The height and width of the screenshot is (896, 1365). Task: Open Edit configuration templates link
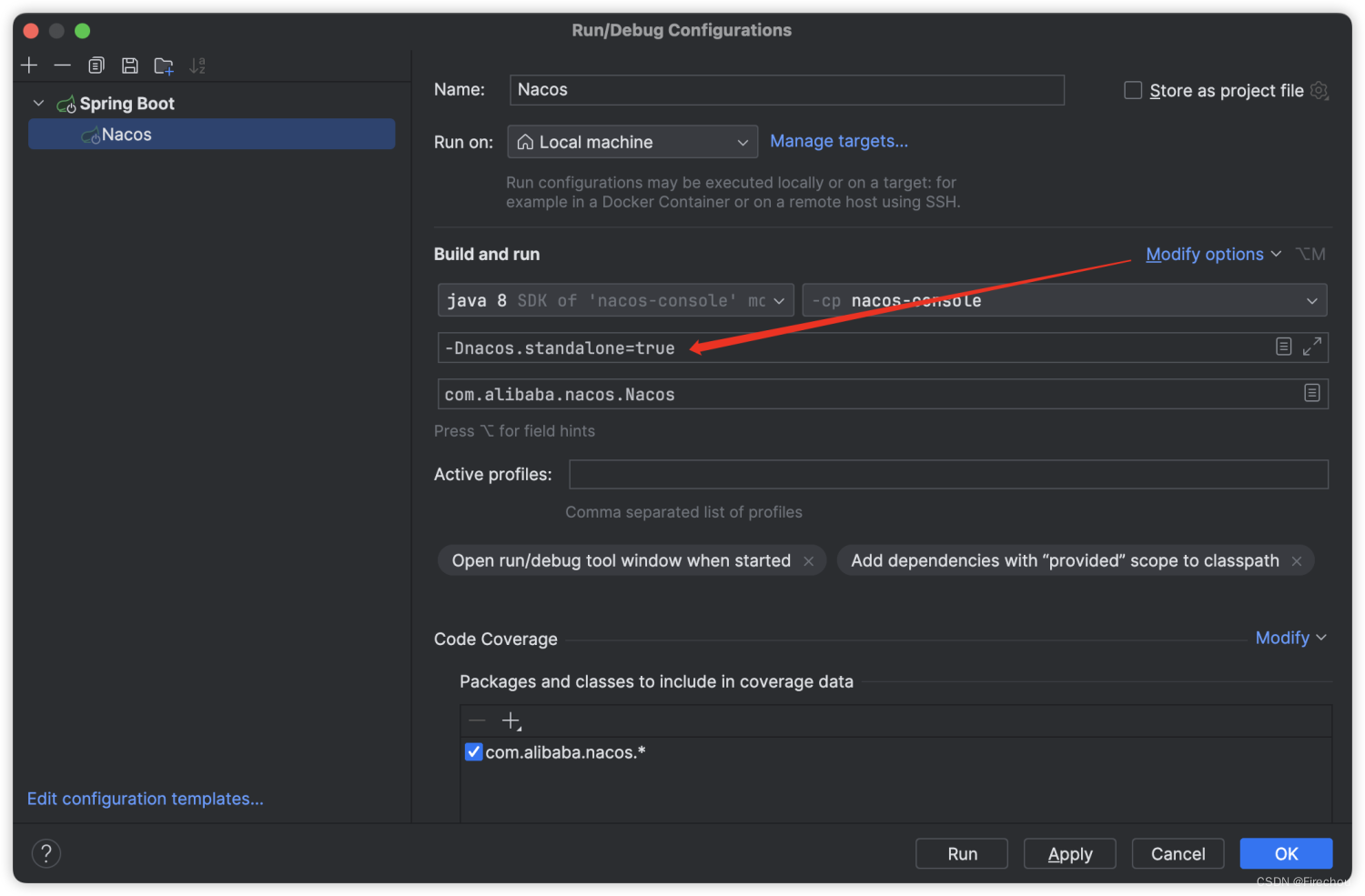point(146,799)
